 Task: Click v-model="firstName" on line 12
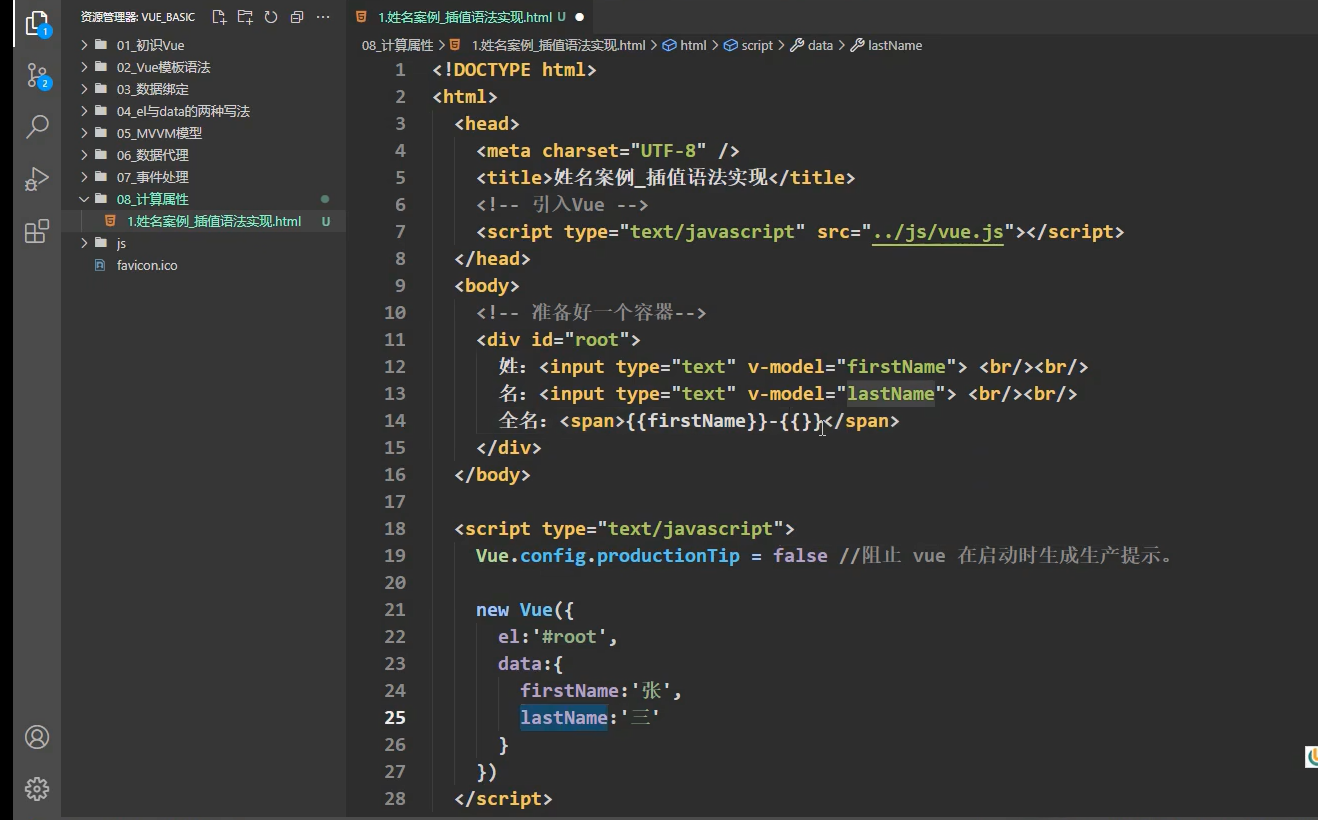(852, 367)
